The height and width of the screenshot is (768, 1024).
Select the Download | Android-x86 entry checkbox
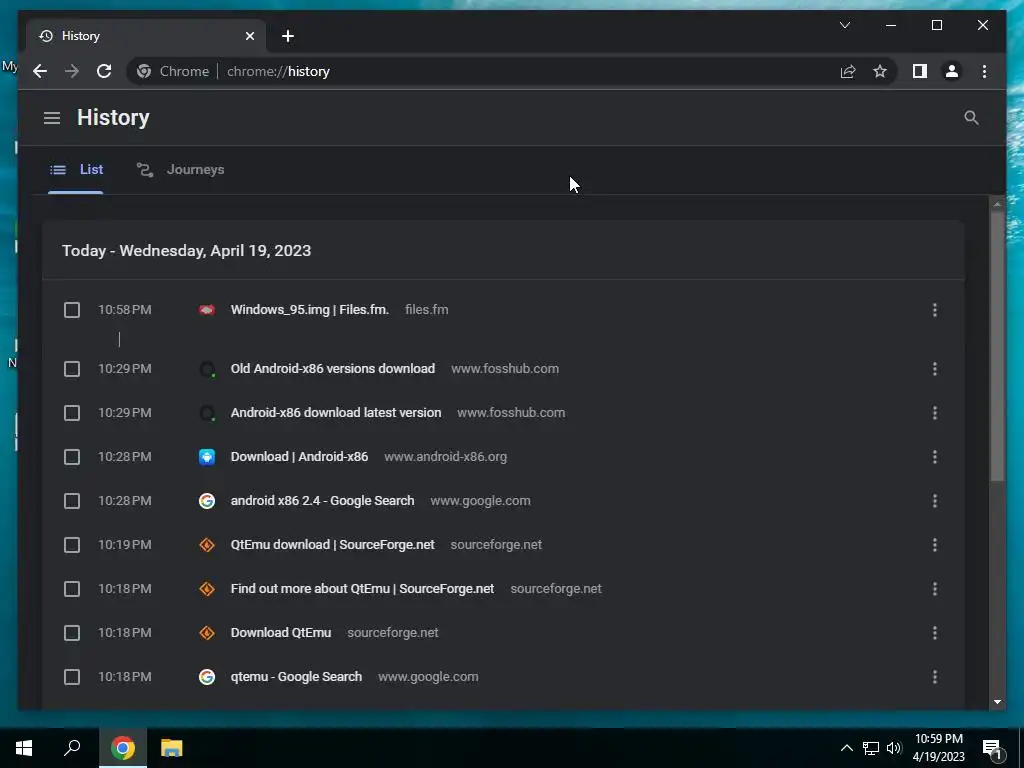coord(72,457)
